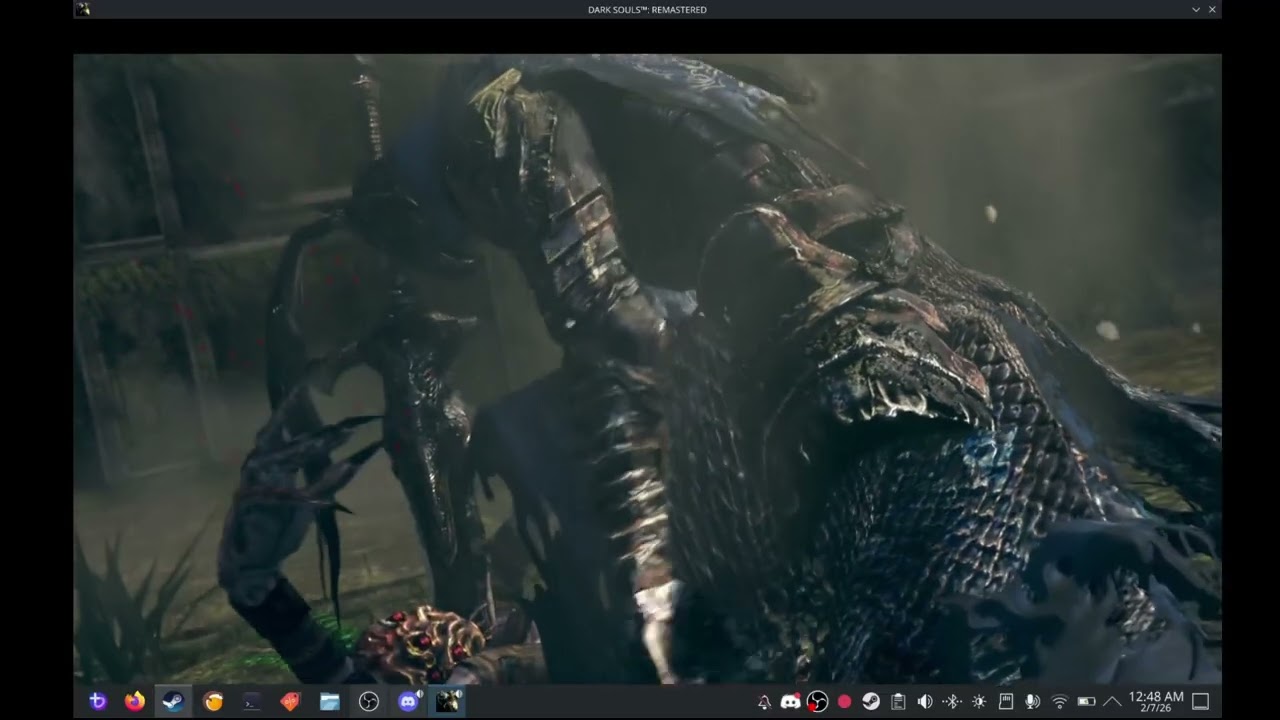1280x720 pixels.
Task: Open the Konsole terminal from taskbar
Action: pos(252,702)
